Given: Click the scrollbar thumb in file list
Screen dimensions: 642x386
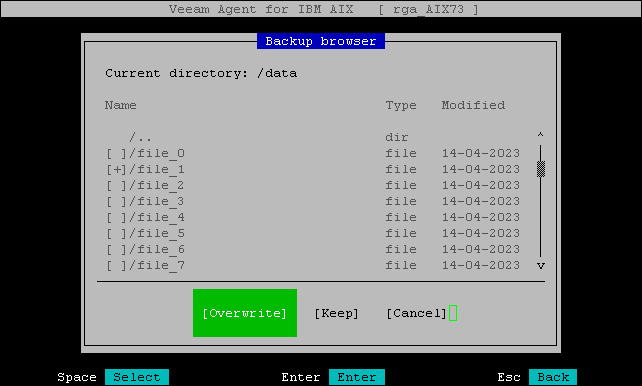Looking at the screenshot, I should [541, 169].
